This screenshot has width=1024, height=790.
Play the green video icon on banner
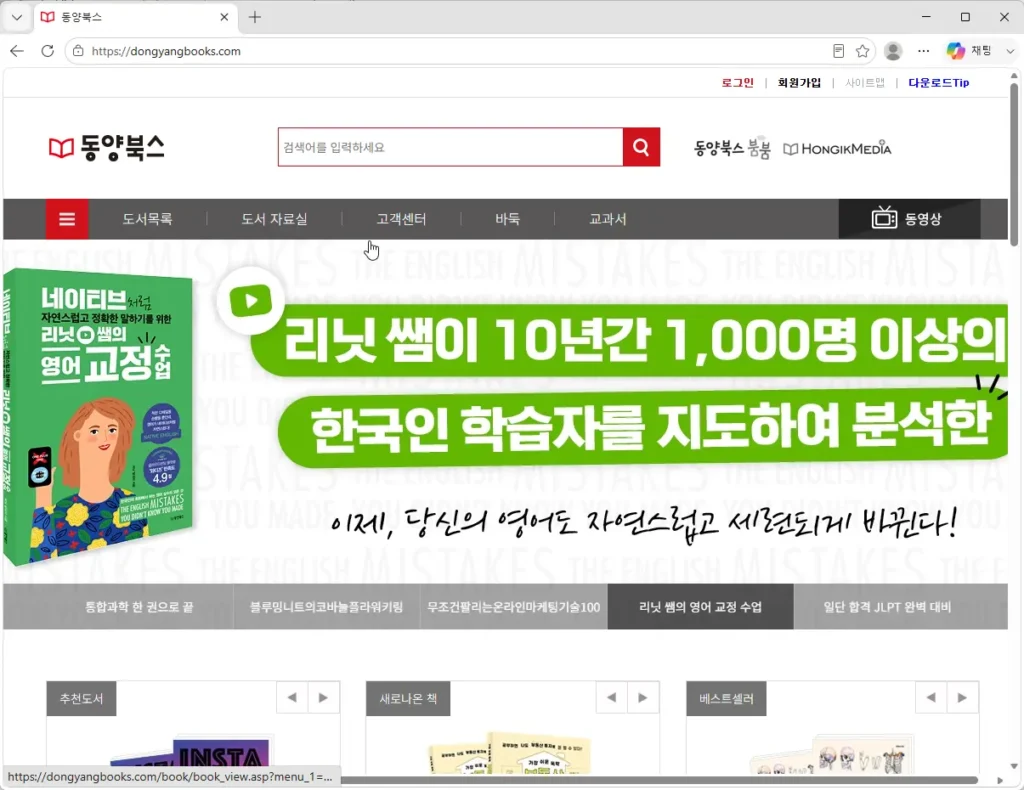pos(251,302)
